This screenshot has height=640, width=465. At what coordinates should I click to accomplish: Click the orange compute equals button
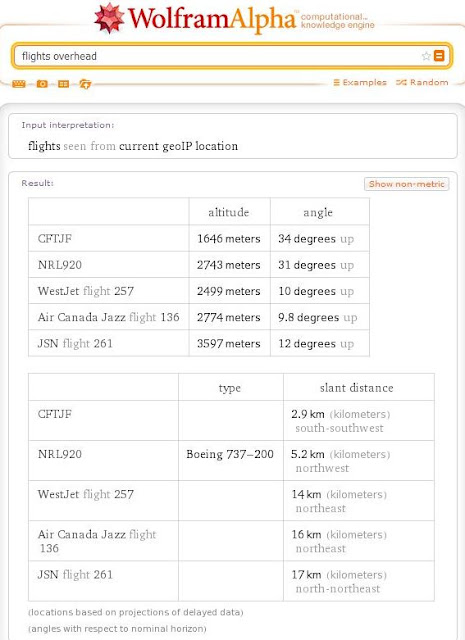tap(439, 56)
